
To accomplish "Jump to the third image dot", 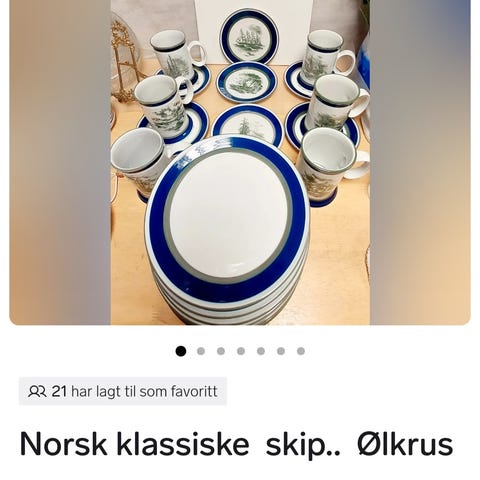I will click(x=221, y=351).
